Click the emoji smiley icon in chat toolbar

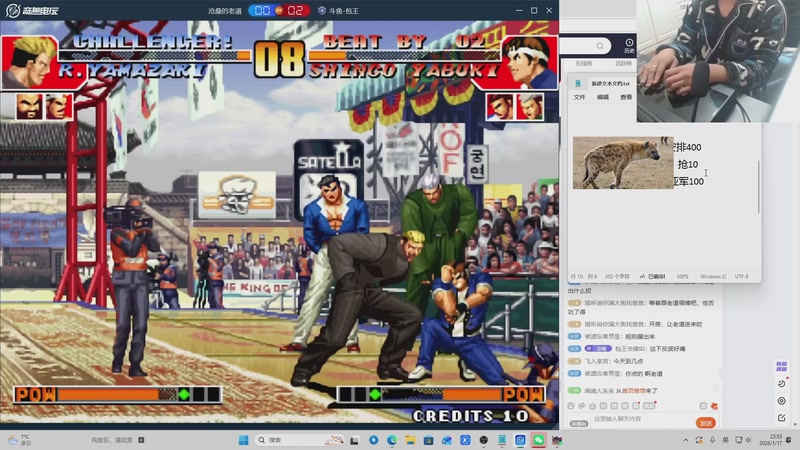pos(571,406)
